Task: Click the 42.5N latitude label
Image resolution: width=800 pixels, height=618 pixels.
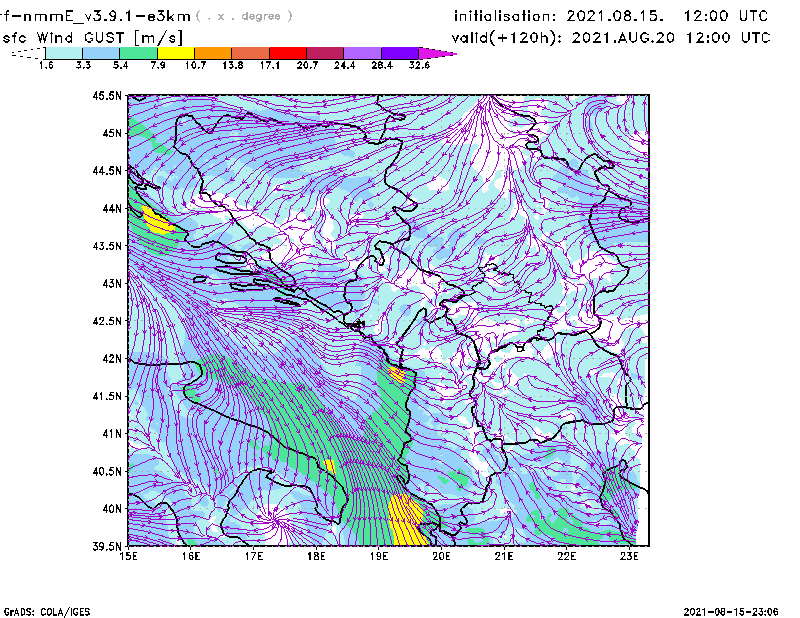Action: (x=107, y=321)
